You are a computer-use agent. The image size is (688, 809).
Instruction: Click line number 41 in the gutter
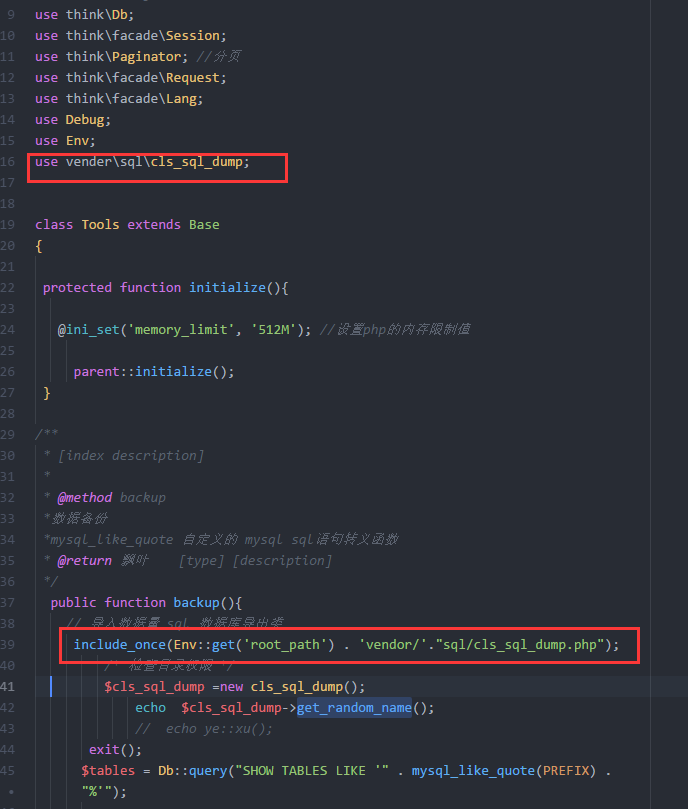pos(8,686)
